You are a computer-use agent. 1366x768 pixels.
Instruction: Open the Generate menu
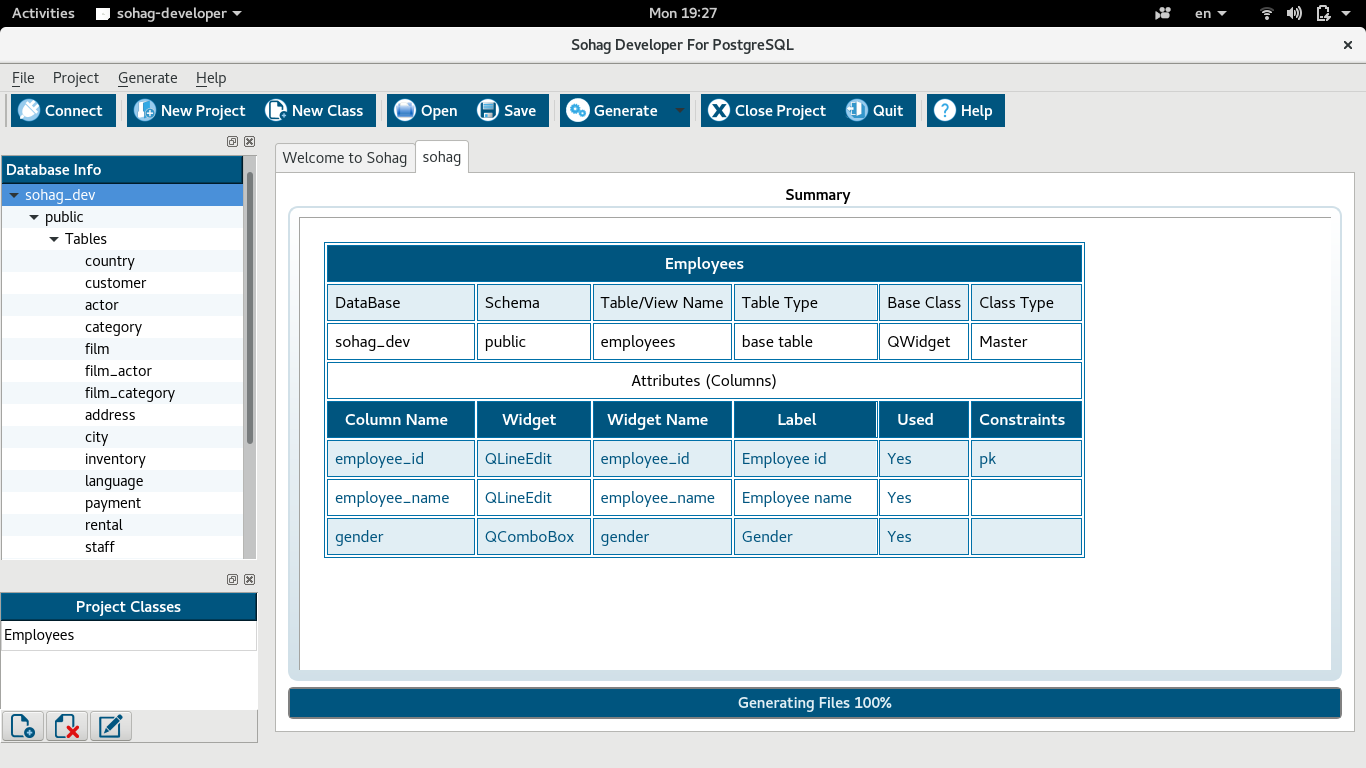tap(147, 78)
